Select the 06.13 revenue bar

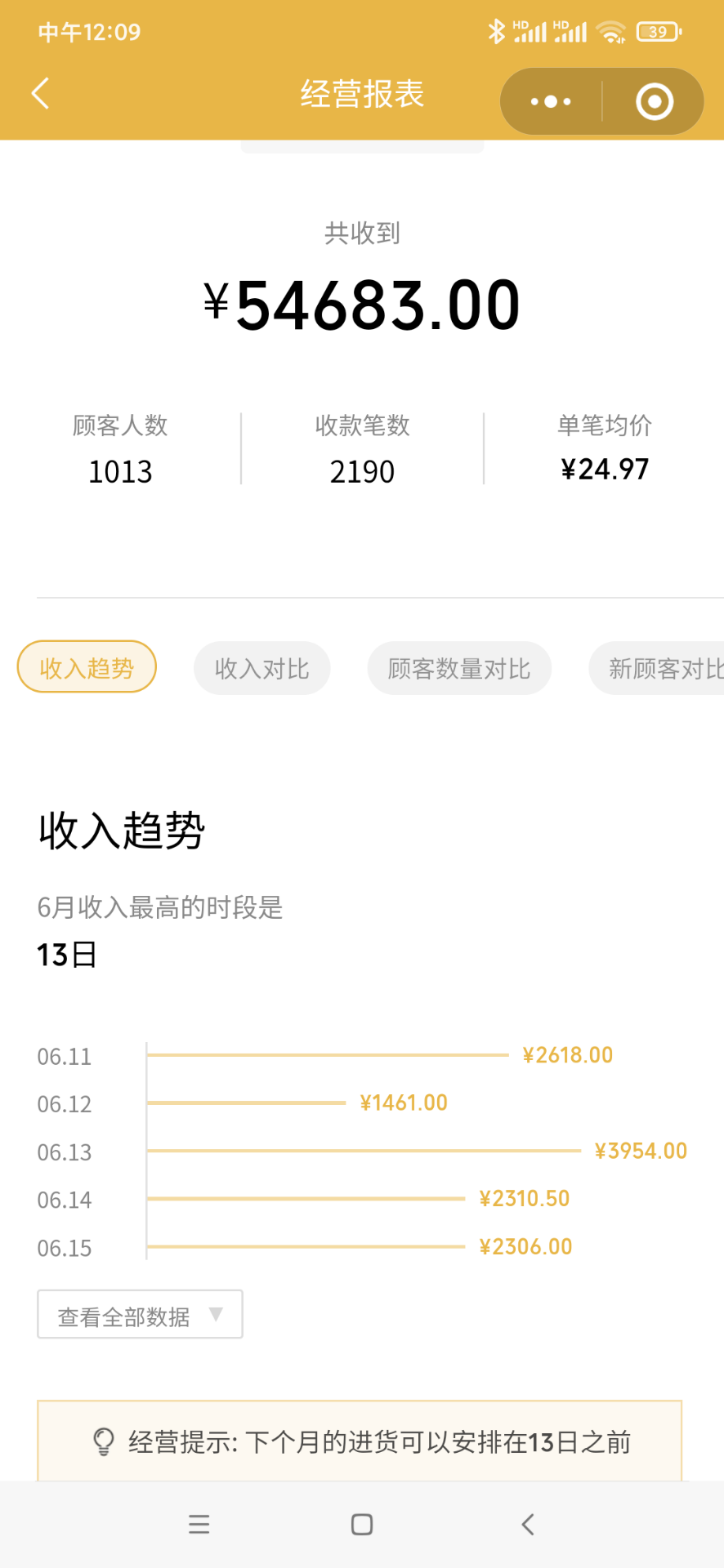pos(364,1151)
